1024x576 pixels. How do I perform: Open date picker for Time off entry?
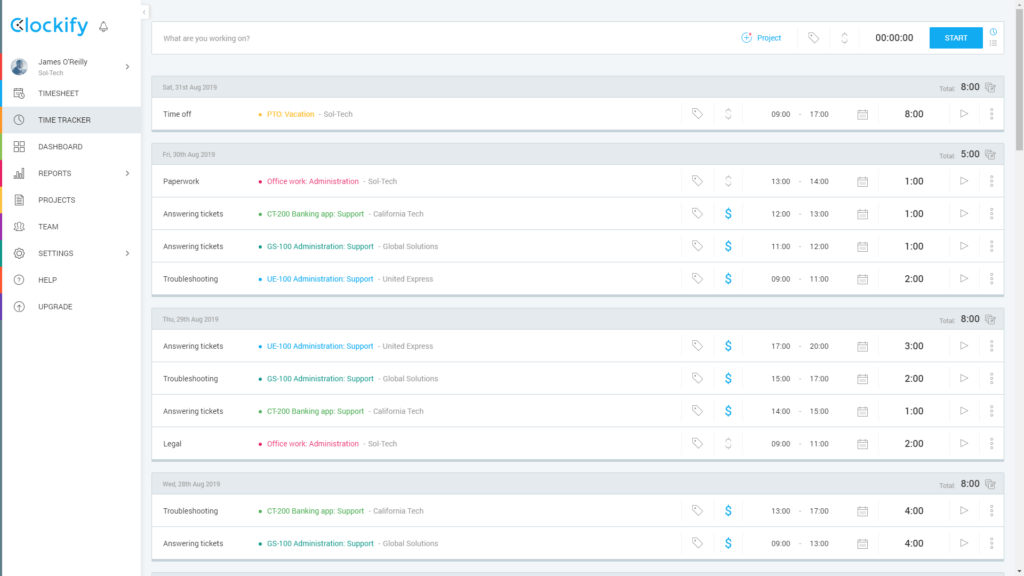863,114
